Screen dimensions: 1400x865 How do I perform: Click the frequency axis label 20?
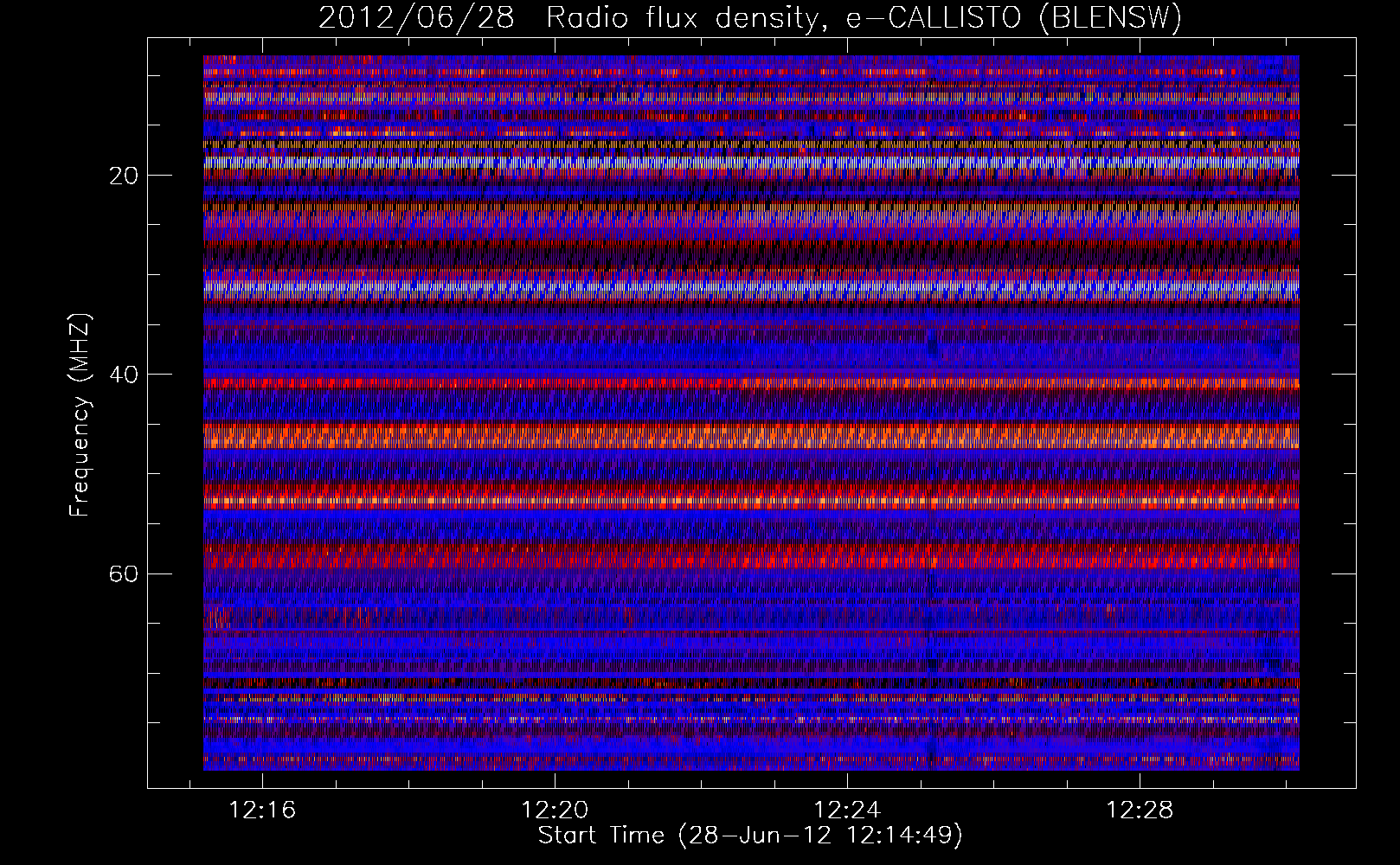124,176
